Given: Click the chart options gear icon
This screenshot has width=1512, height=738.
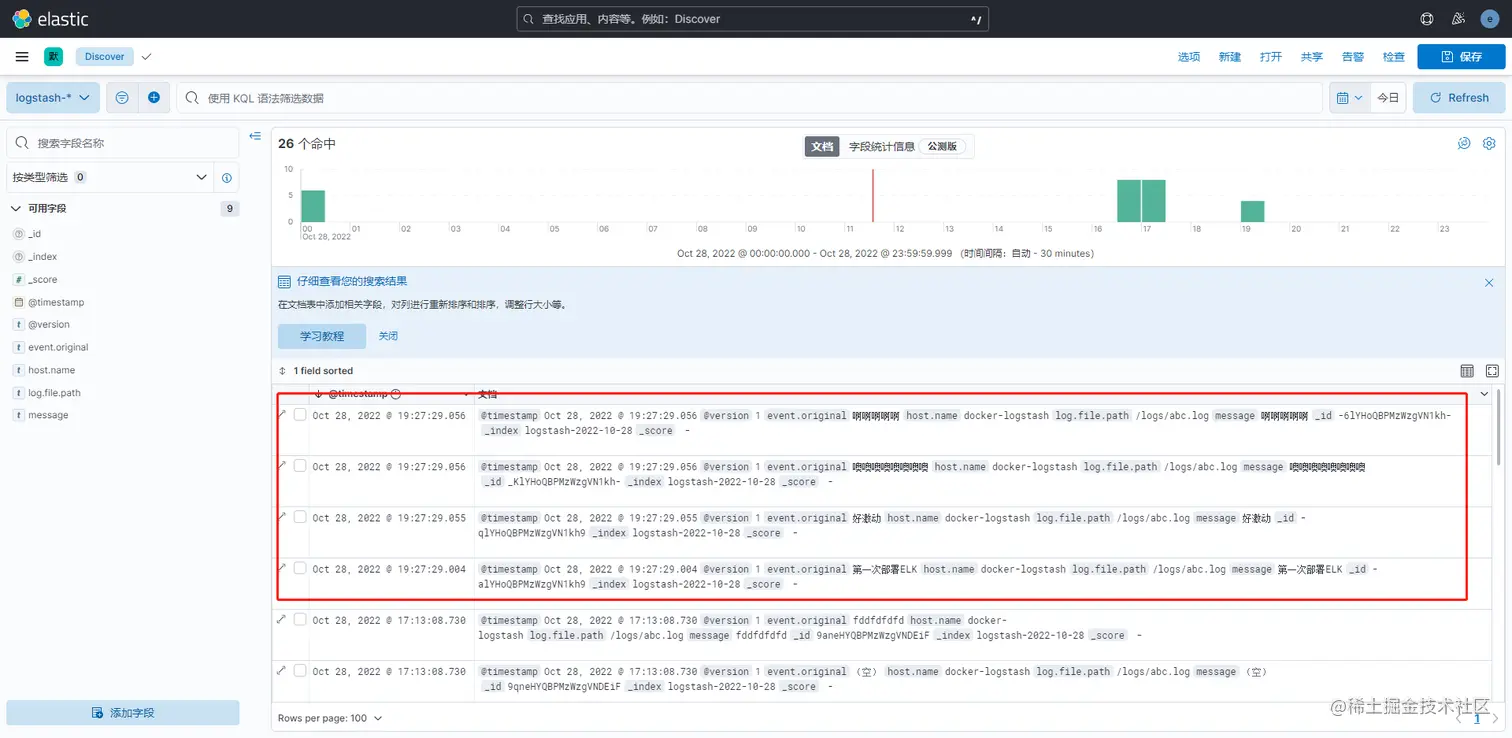Looking at the screenshot, I should [x=1489, y=144].
